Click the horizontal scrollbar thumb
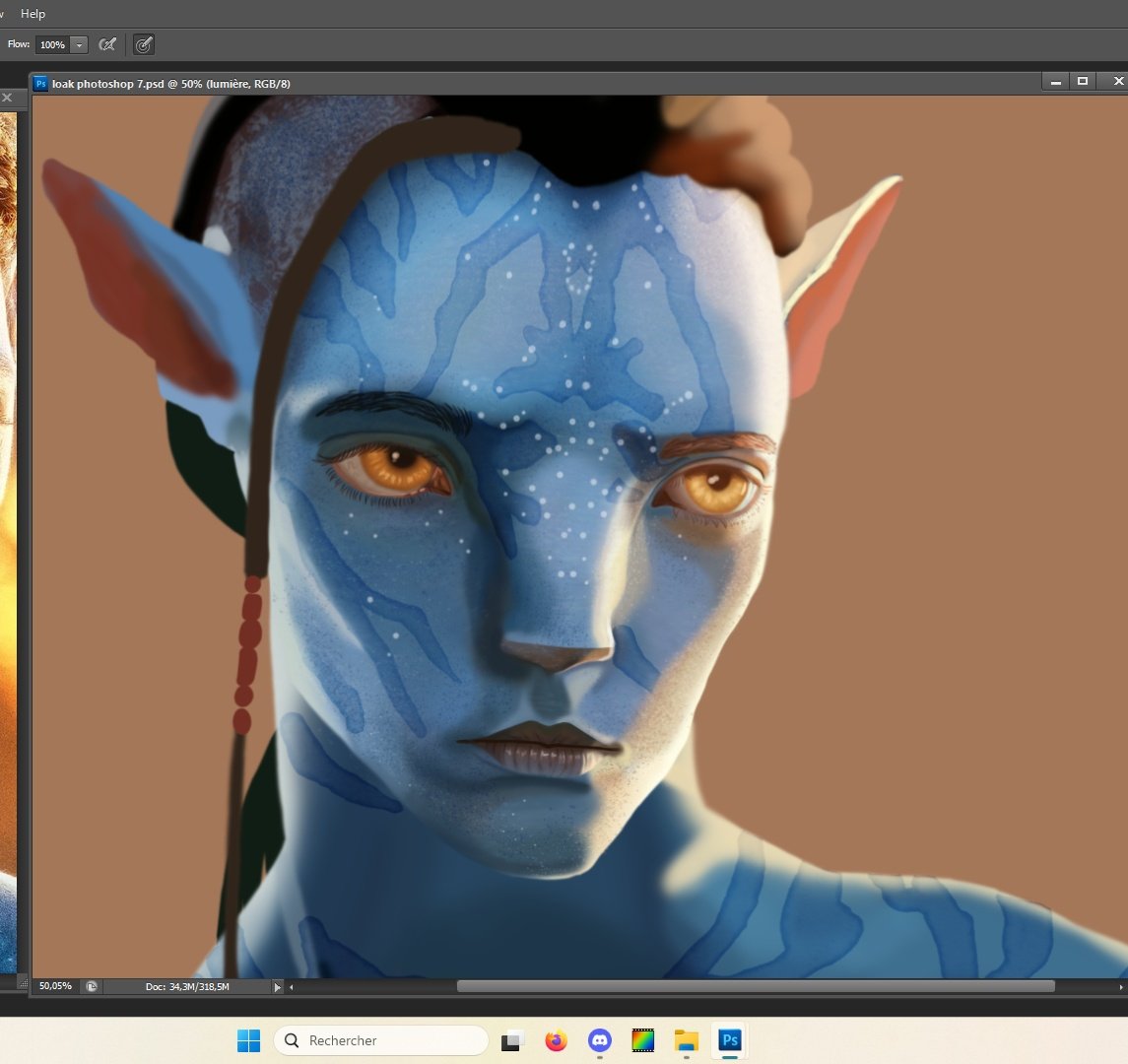 (x=756, y=986)
